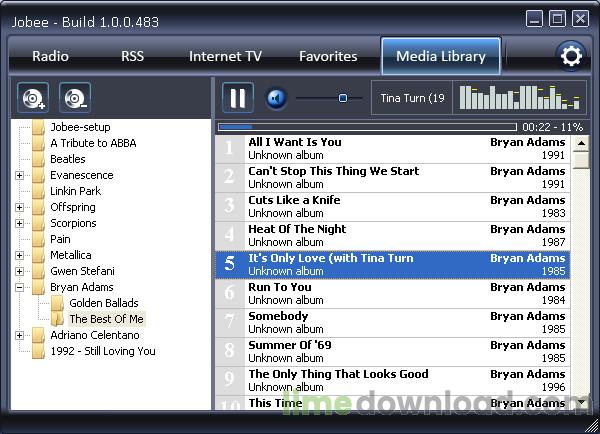Click the remove media disc icon

74,98
